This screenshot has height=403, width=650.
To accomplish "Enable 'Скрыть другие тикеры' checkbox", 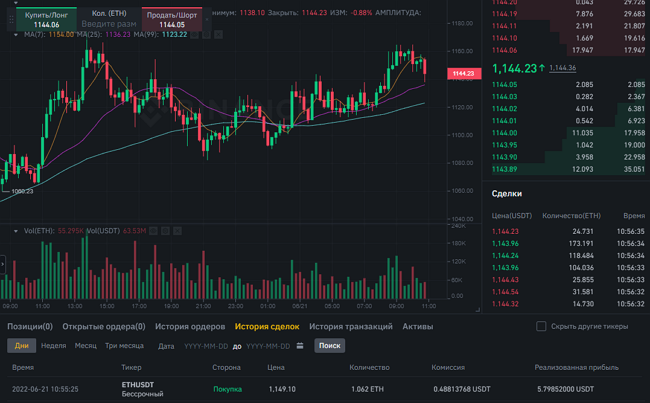I will tap(541, 326).
